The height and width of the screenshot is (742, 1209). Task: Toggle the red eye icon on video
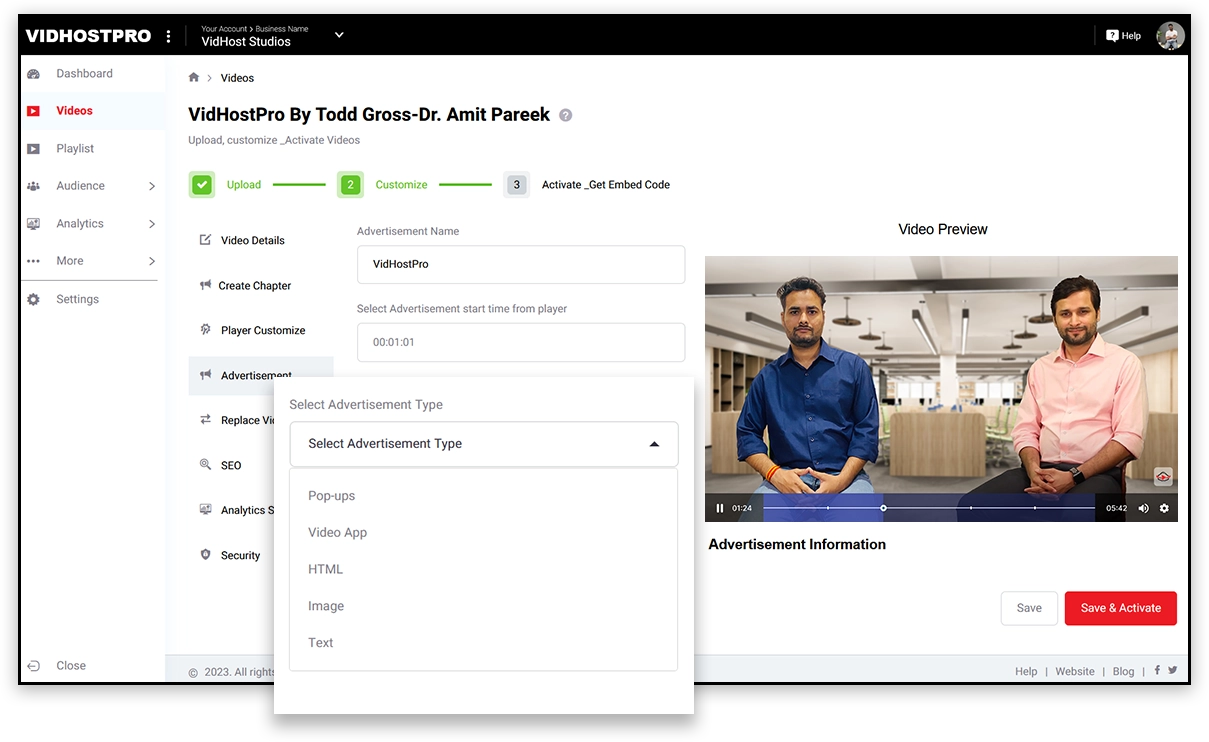pos(1163,477)
